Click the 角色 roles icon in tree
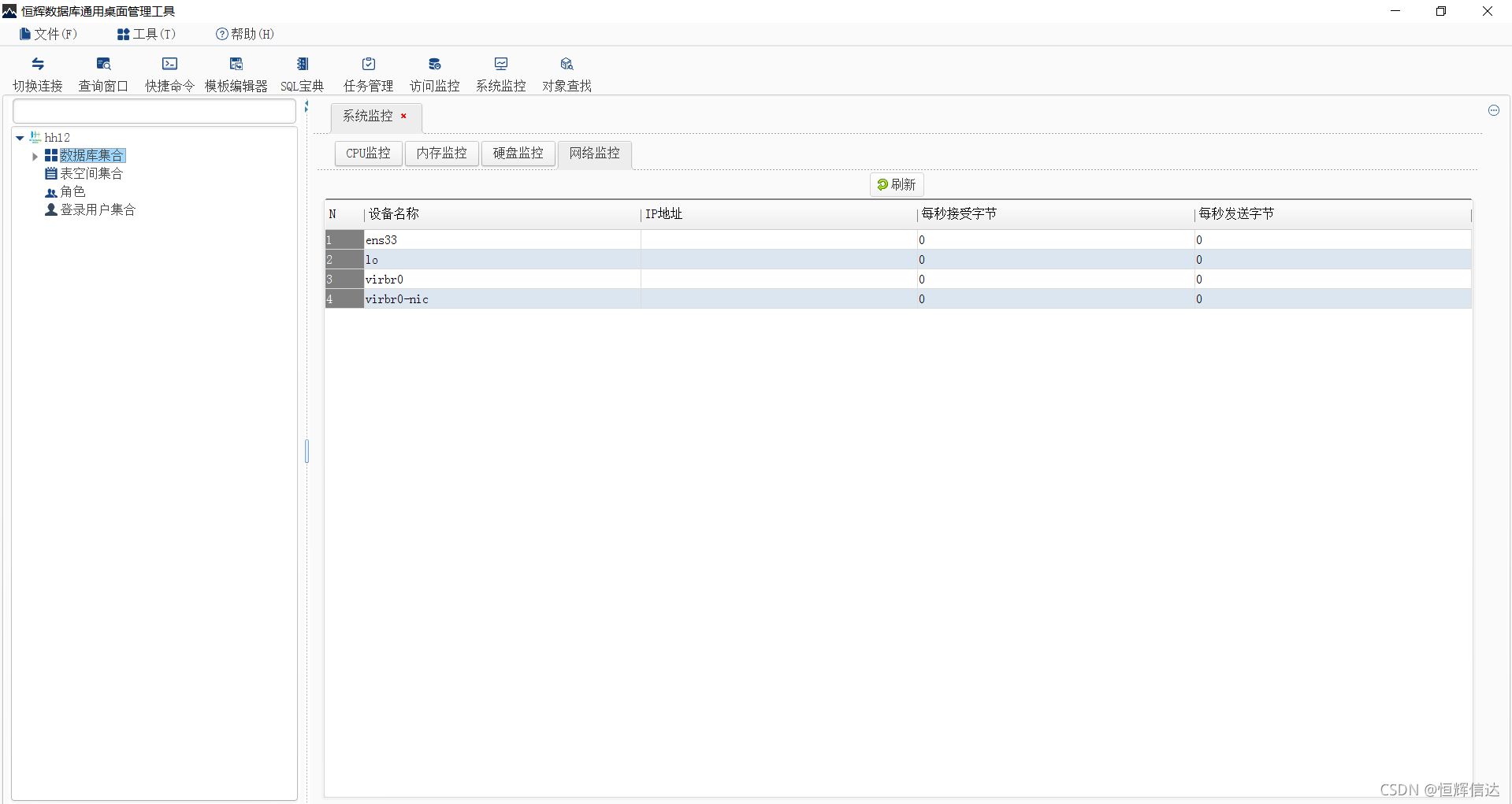The width and height of the screenshot is (1512, 804). click(51, 191)
